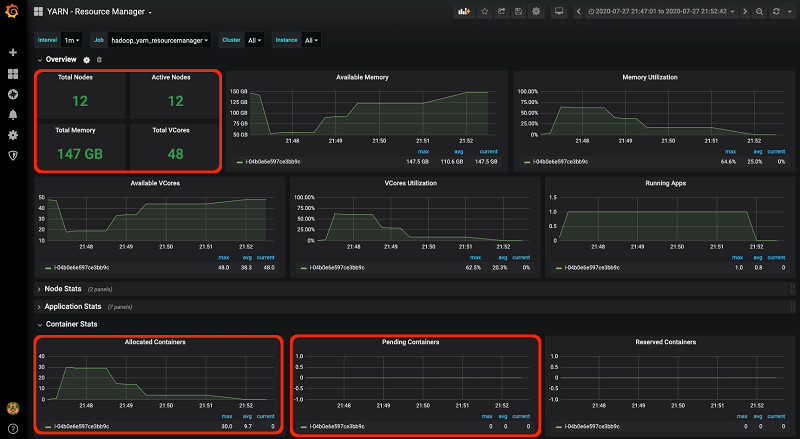
Task: Open the Interval 1m dropdown
Action: click(71, 40)
